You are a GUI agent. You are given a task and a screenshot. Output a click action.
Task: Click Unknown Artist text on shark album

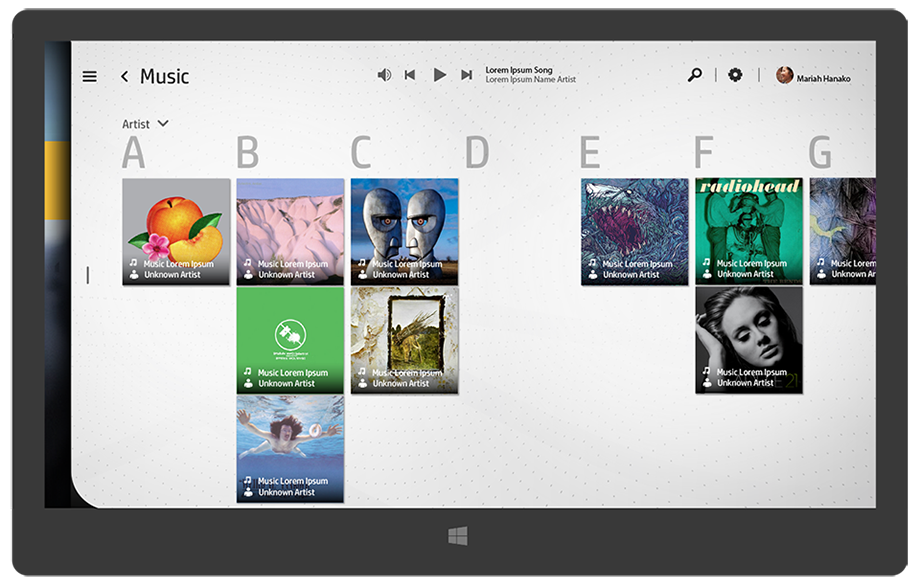631,275
